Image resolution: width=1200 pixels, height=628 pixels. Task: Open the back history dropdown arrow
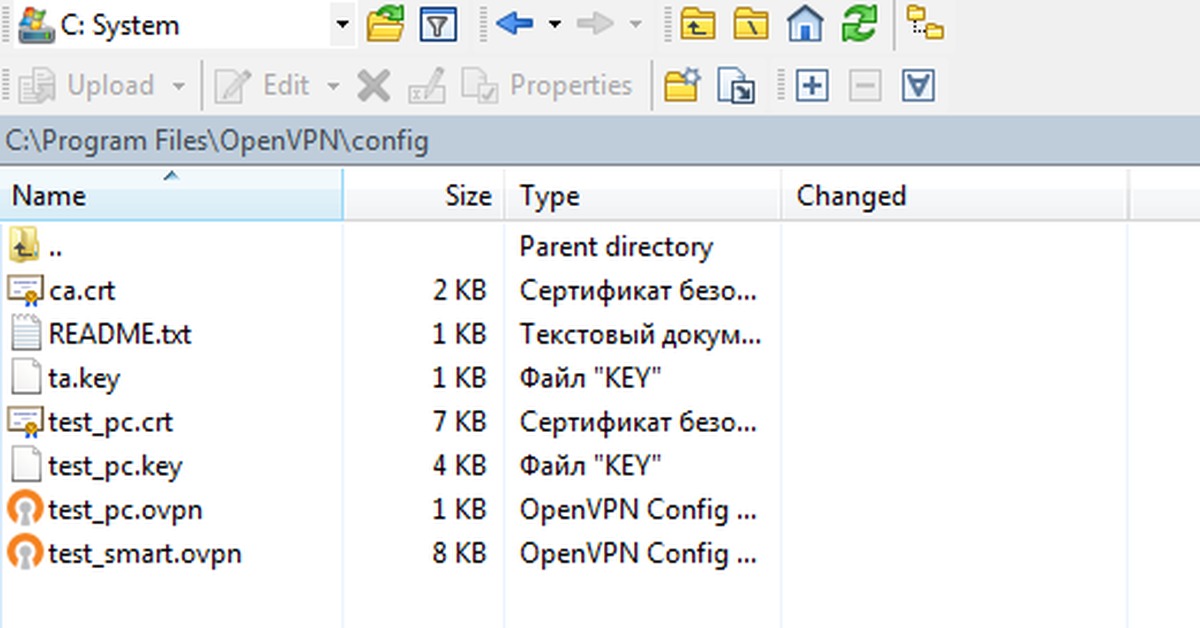coord(555,24)
